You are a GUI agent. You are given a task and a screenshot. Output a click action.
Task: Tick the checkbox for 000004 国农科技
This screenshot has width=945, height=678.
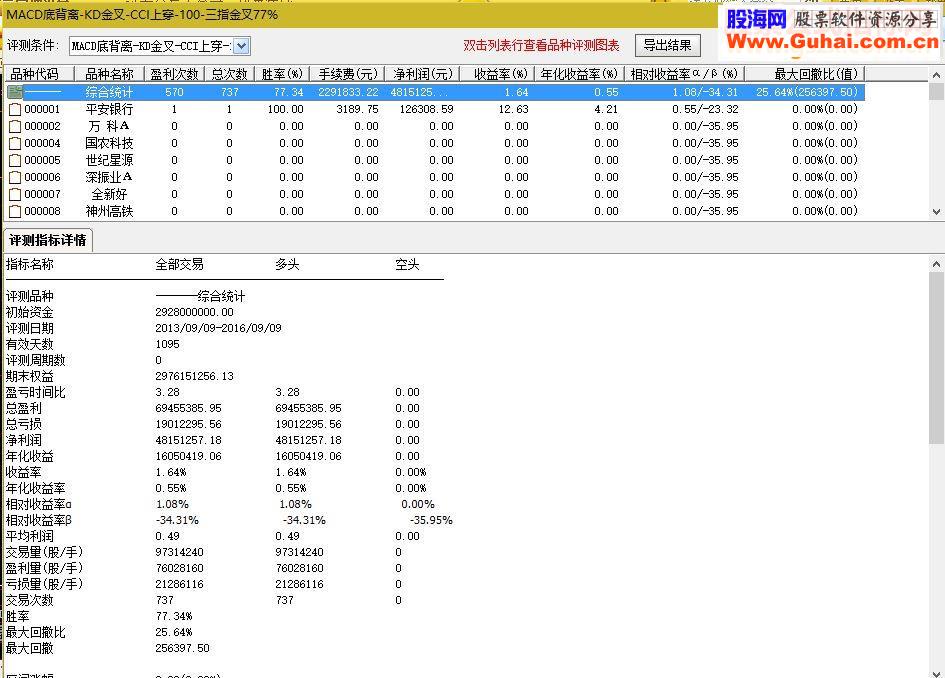pos(15,143)
